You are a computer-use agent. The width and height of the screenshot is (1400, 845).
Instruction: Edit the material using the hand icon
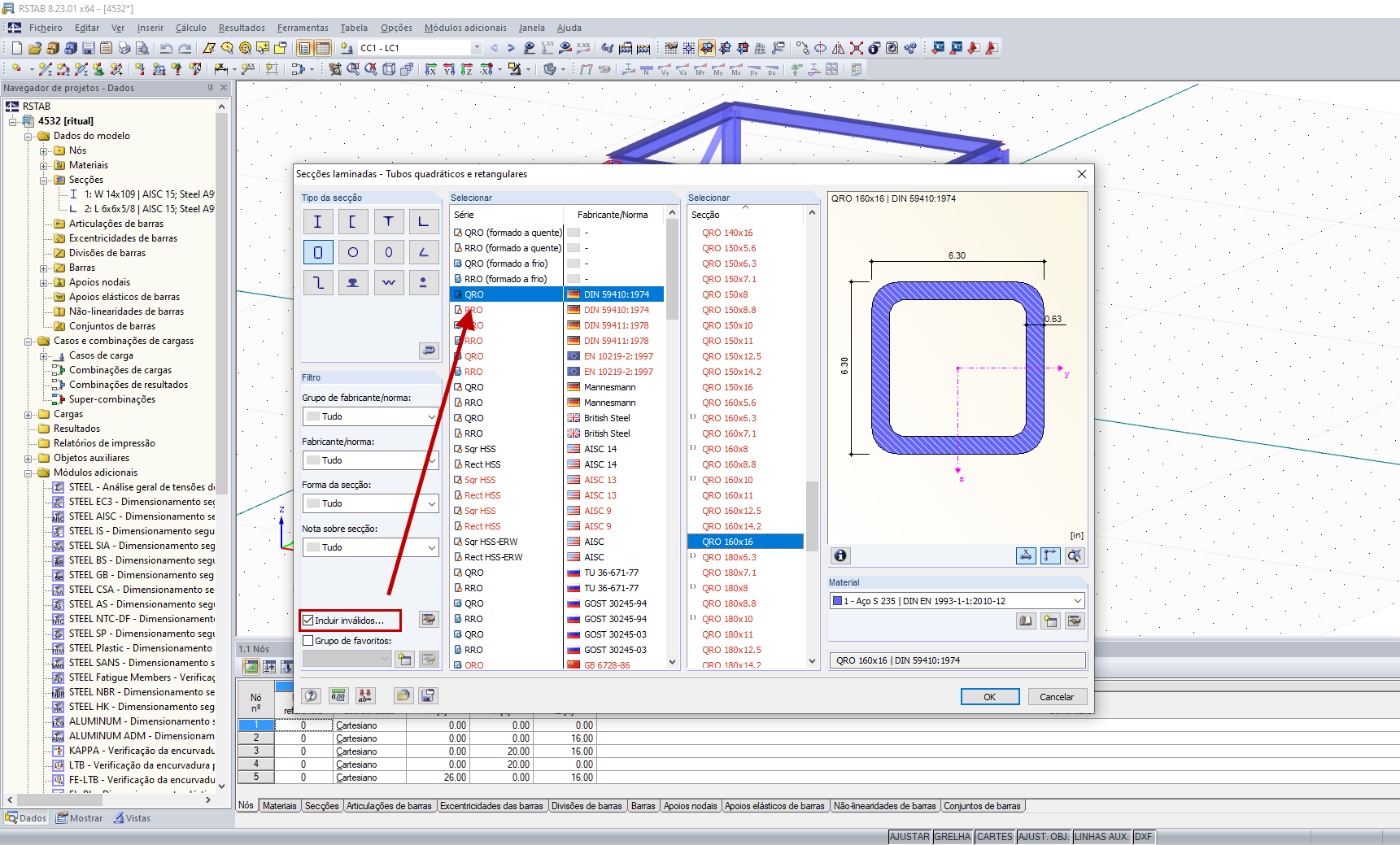(1075, 621)
